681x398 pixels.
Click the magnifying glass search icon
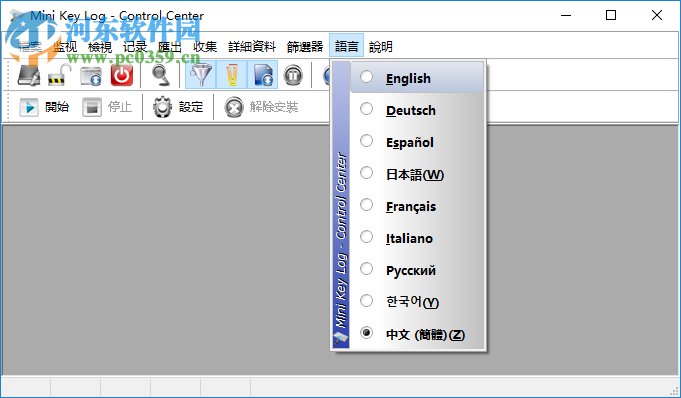click(161, 75)
